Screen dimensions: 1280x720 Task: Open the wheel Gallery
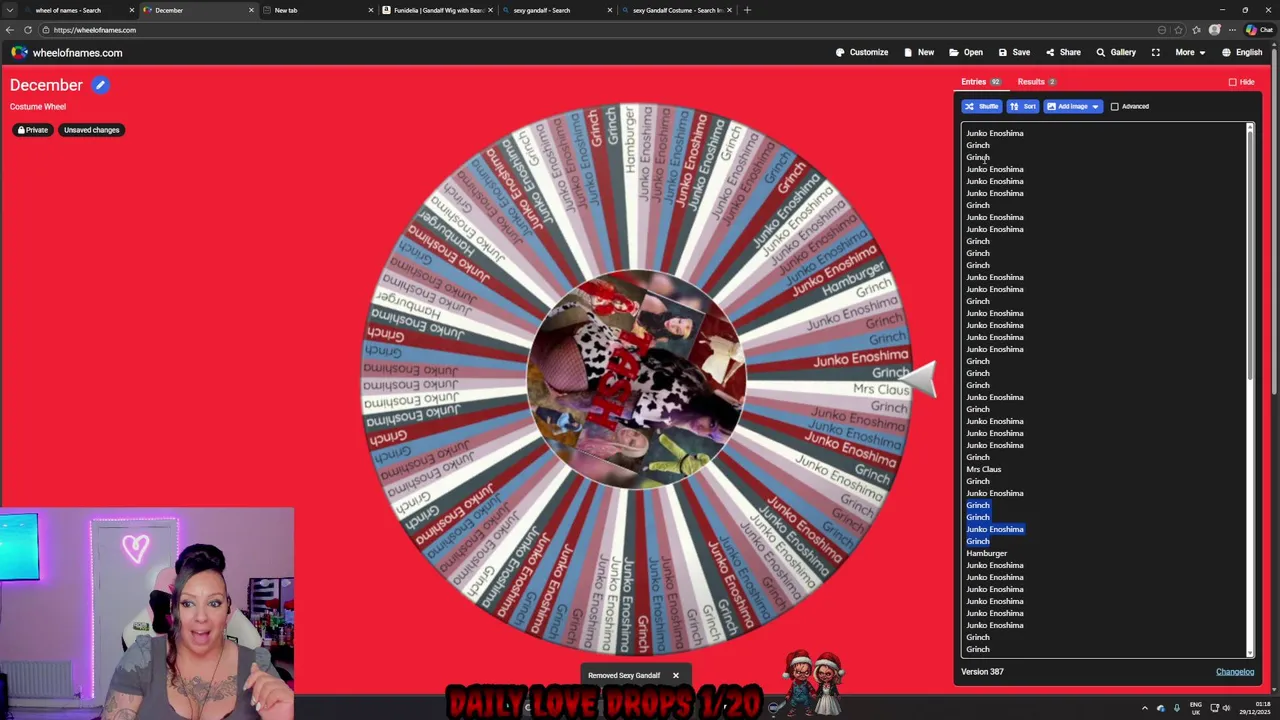1116,52
